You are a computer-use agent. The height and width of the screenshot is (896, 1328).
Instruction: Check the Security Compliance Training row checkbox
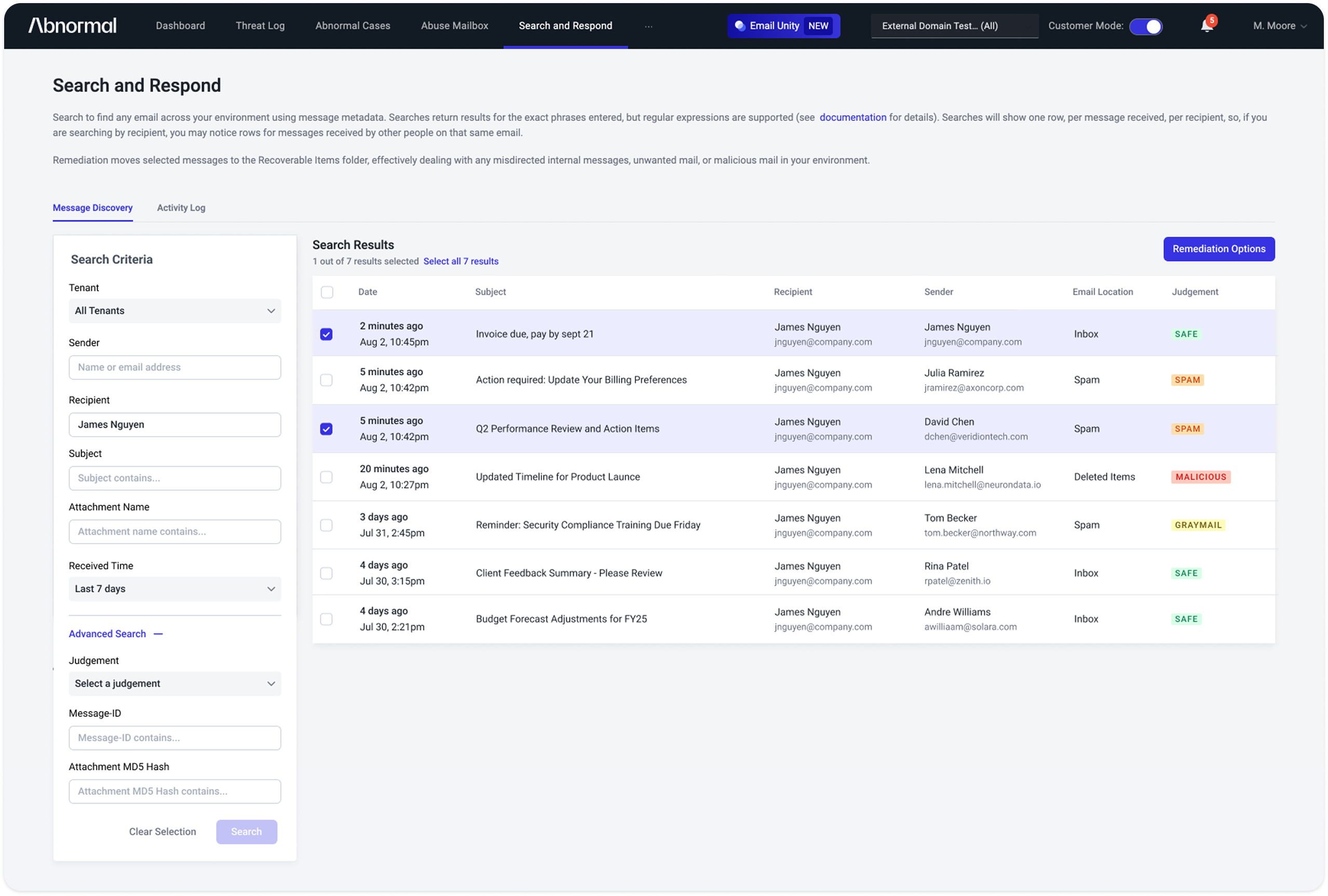click(326, 525)
